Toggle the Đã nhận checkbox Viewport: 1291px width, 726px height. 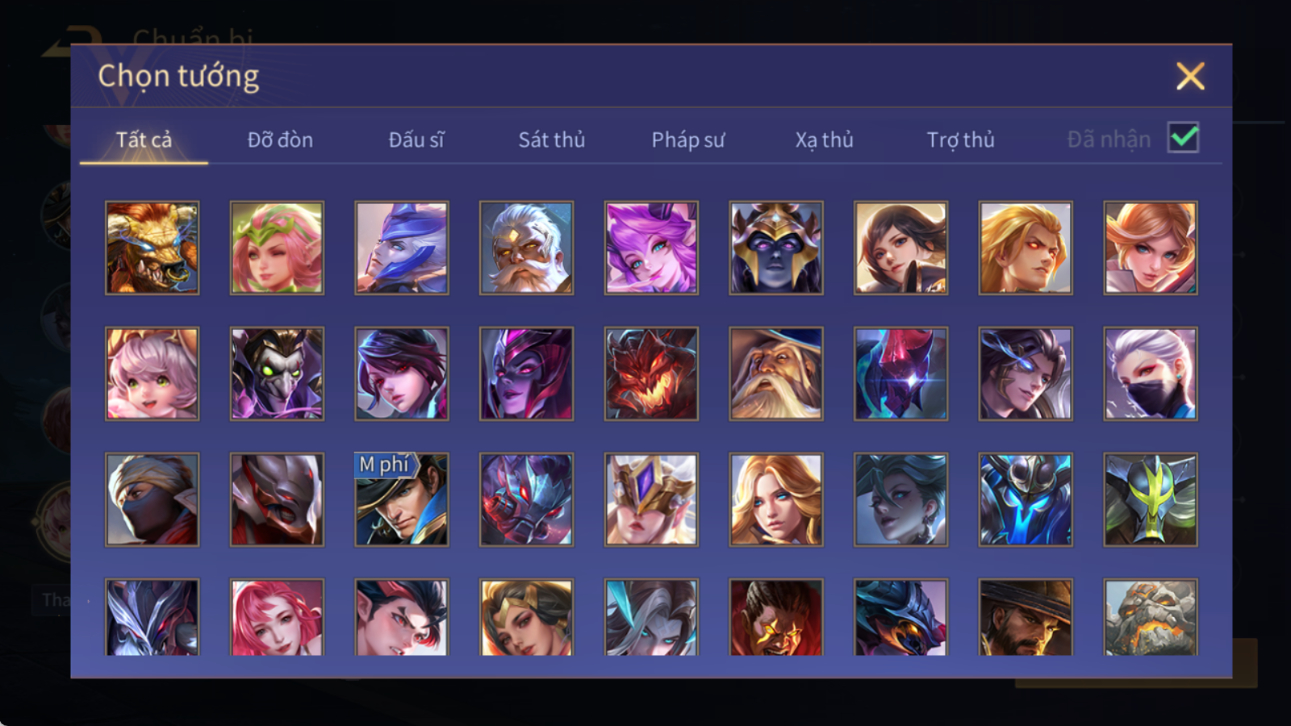pyautogui.click(x=1183, y=138)
